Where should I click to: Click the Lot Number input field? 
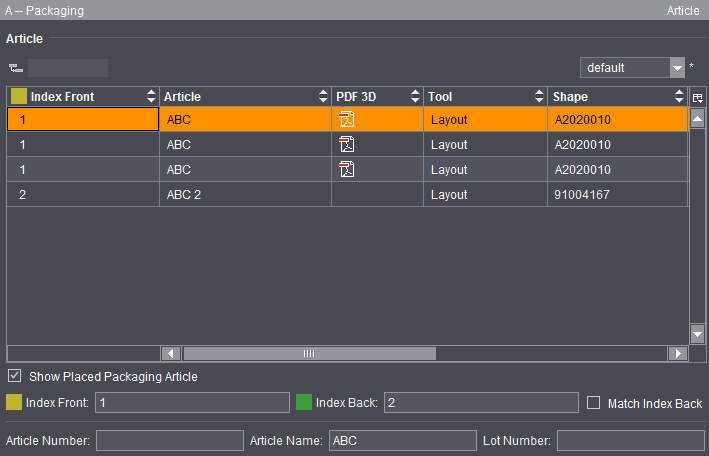(x=630, y=441)
